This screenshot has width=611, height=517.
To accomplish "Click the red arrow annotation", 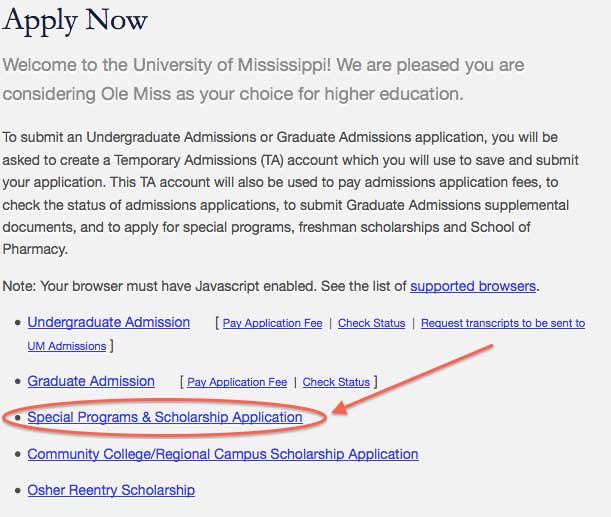I will pos(413,379).
